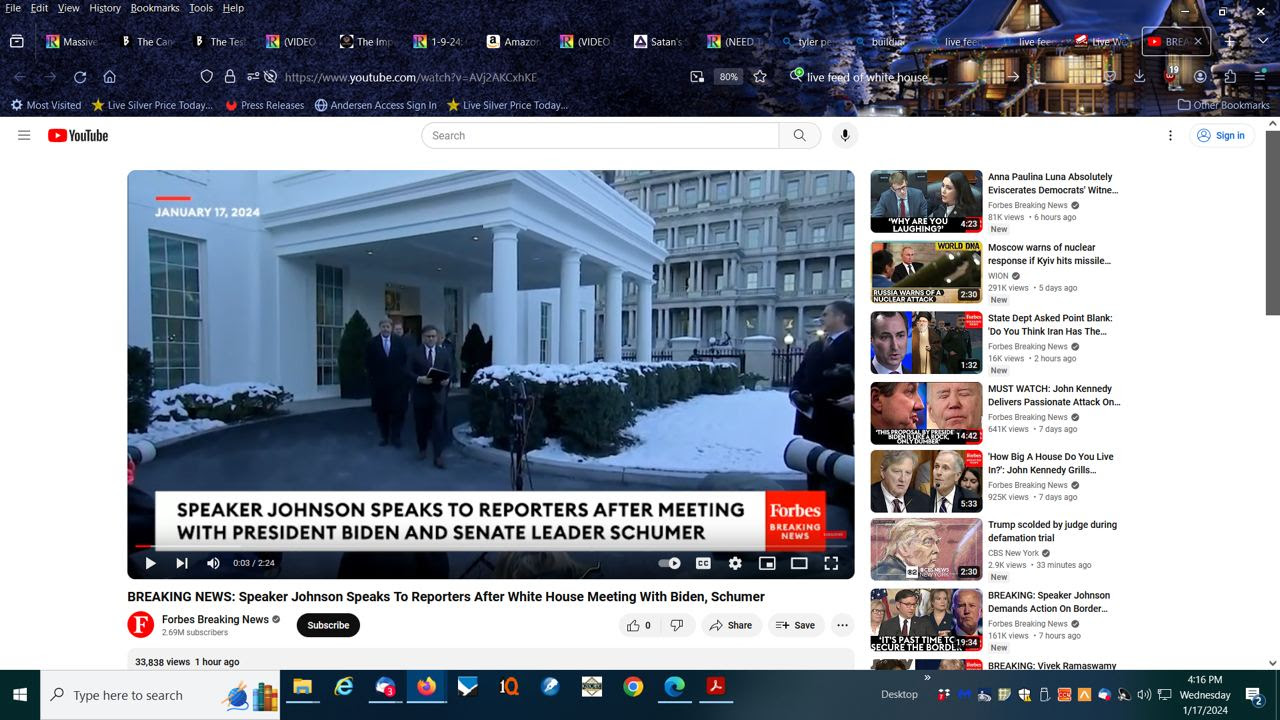This screenshot has height=720, width=1280.
Task: Mute the video using the speaker icon
Action: coord(213,563)
